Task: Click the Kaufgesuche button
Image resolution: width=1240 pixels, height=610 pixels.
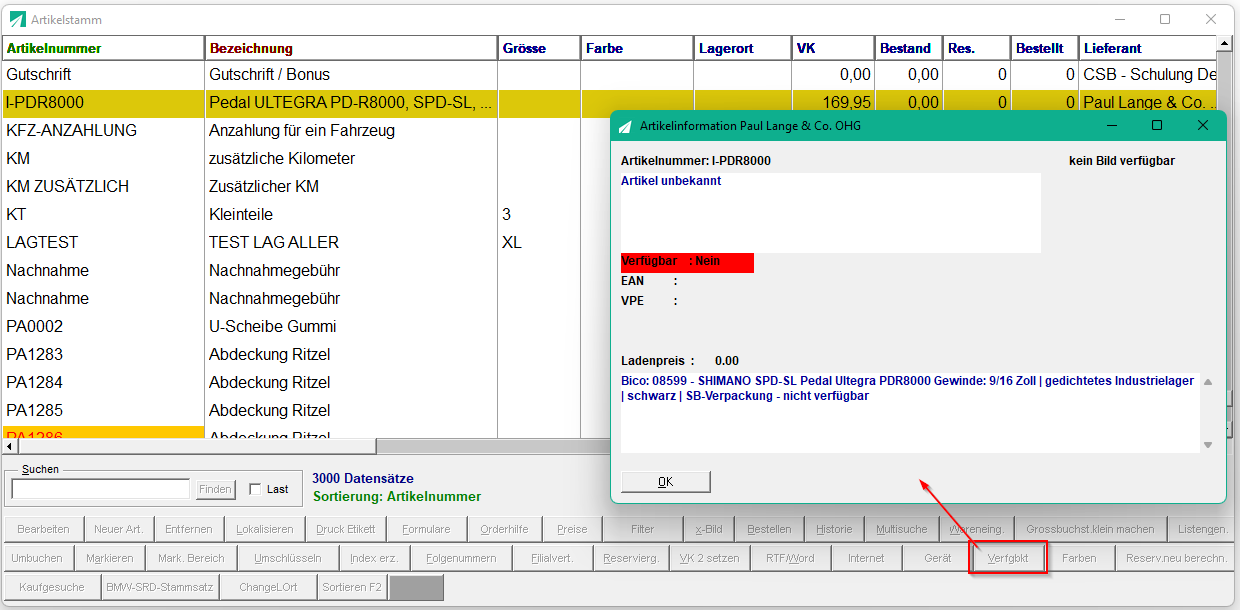Action: 51,587
